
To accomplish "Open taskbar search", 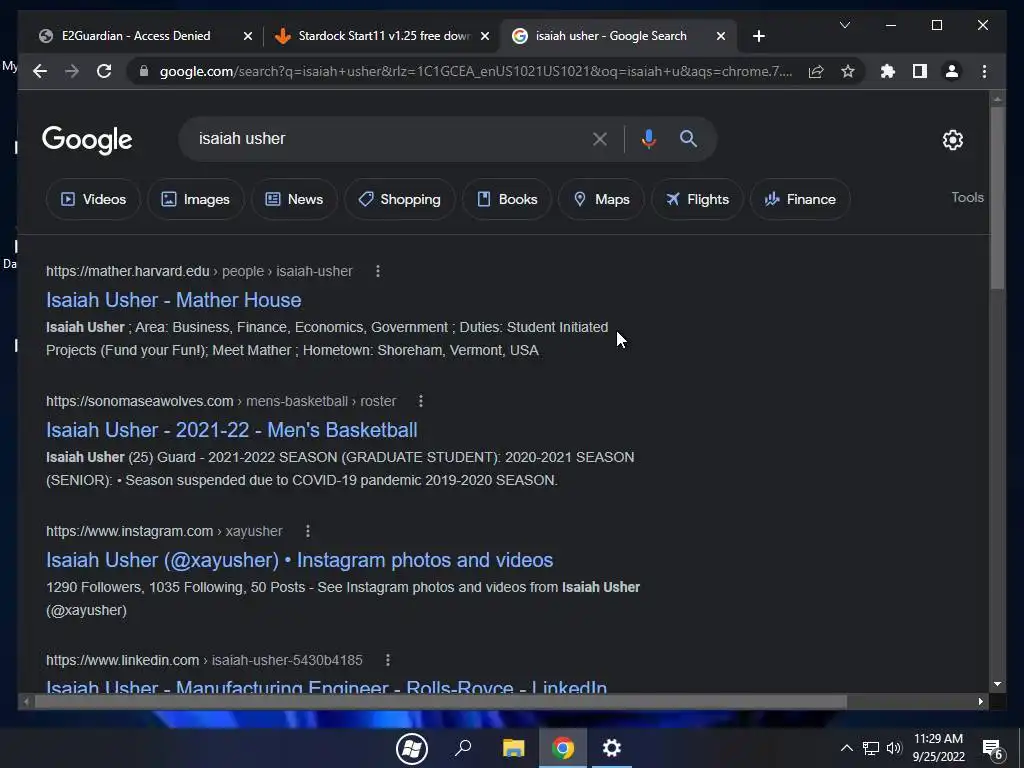I will pyautogui.click(x=463, y=748).
